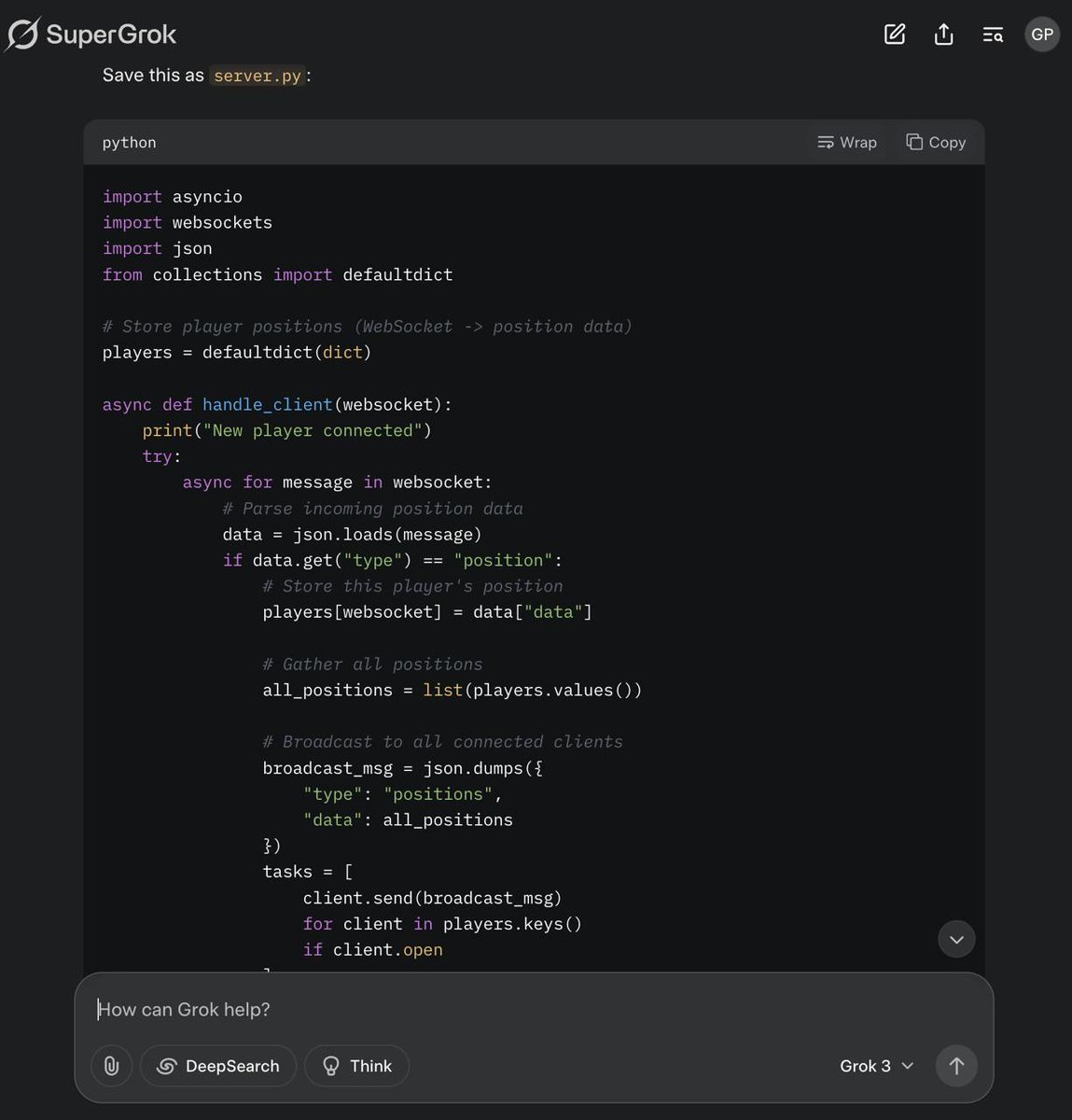Viewport: 1072px width, 1120px height.
Task: Open chat history search icon
Action: click(993, 35)
